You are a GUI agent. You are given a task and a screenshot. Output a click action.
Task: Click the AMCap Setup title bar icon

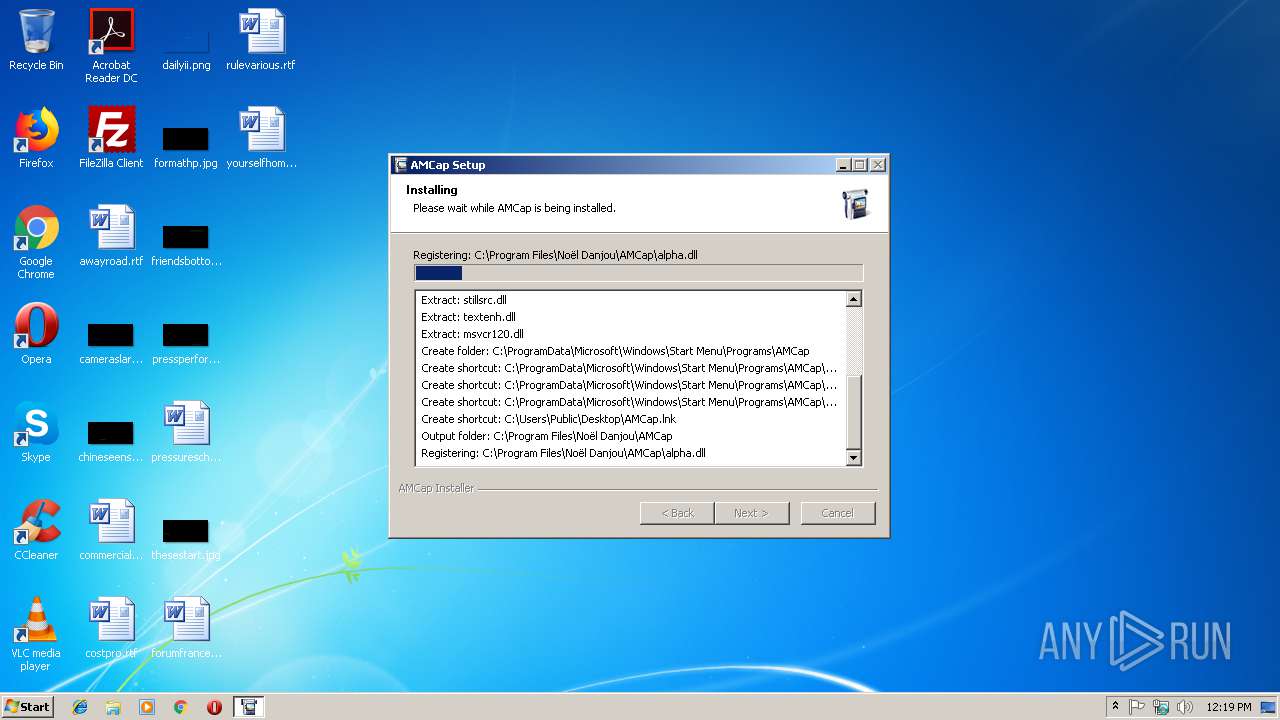click(x=401, y=165)
